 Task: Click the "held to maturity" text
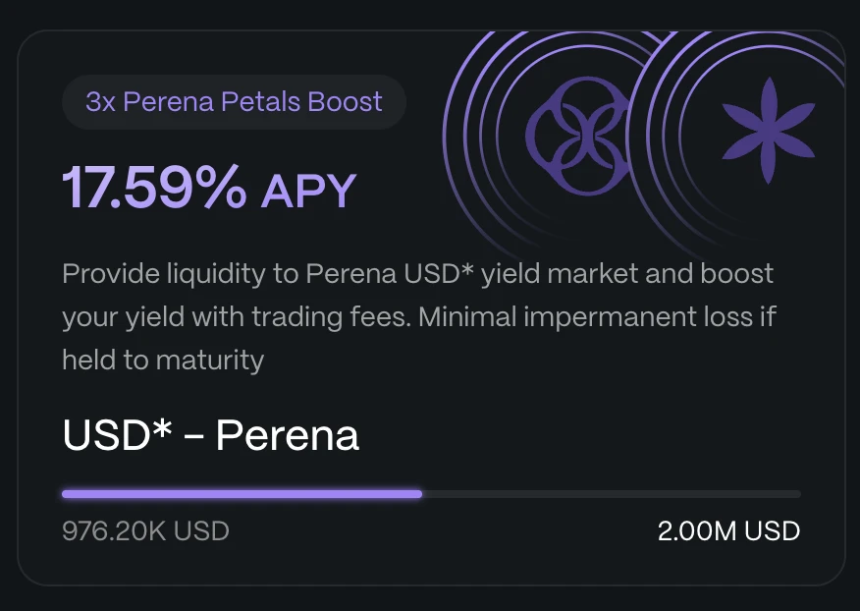pyautogui.click(x=163, y=360)
